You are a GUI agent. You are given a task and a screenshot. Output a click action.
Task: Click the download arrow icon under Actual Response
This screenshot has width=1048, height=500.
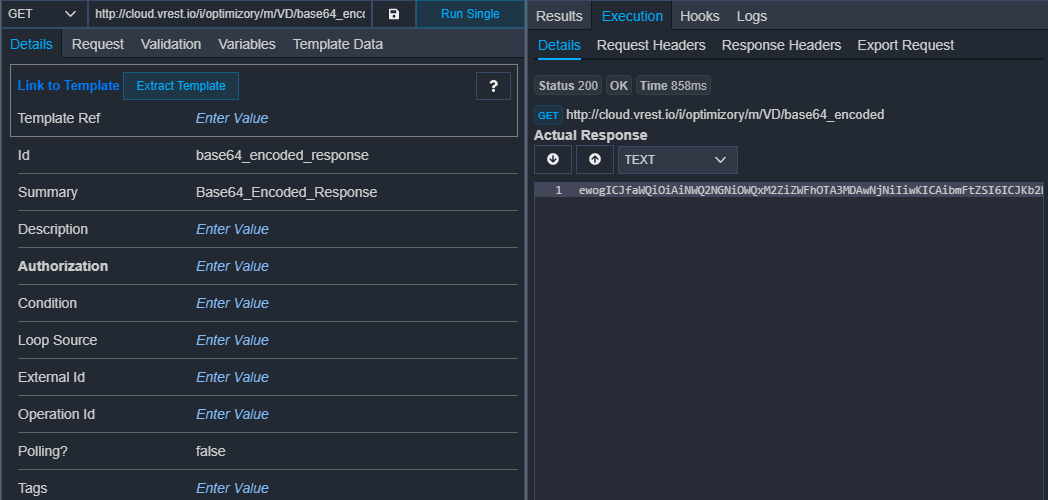(x=553, y=160)
